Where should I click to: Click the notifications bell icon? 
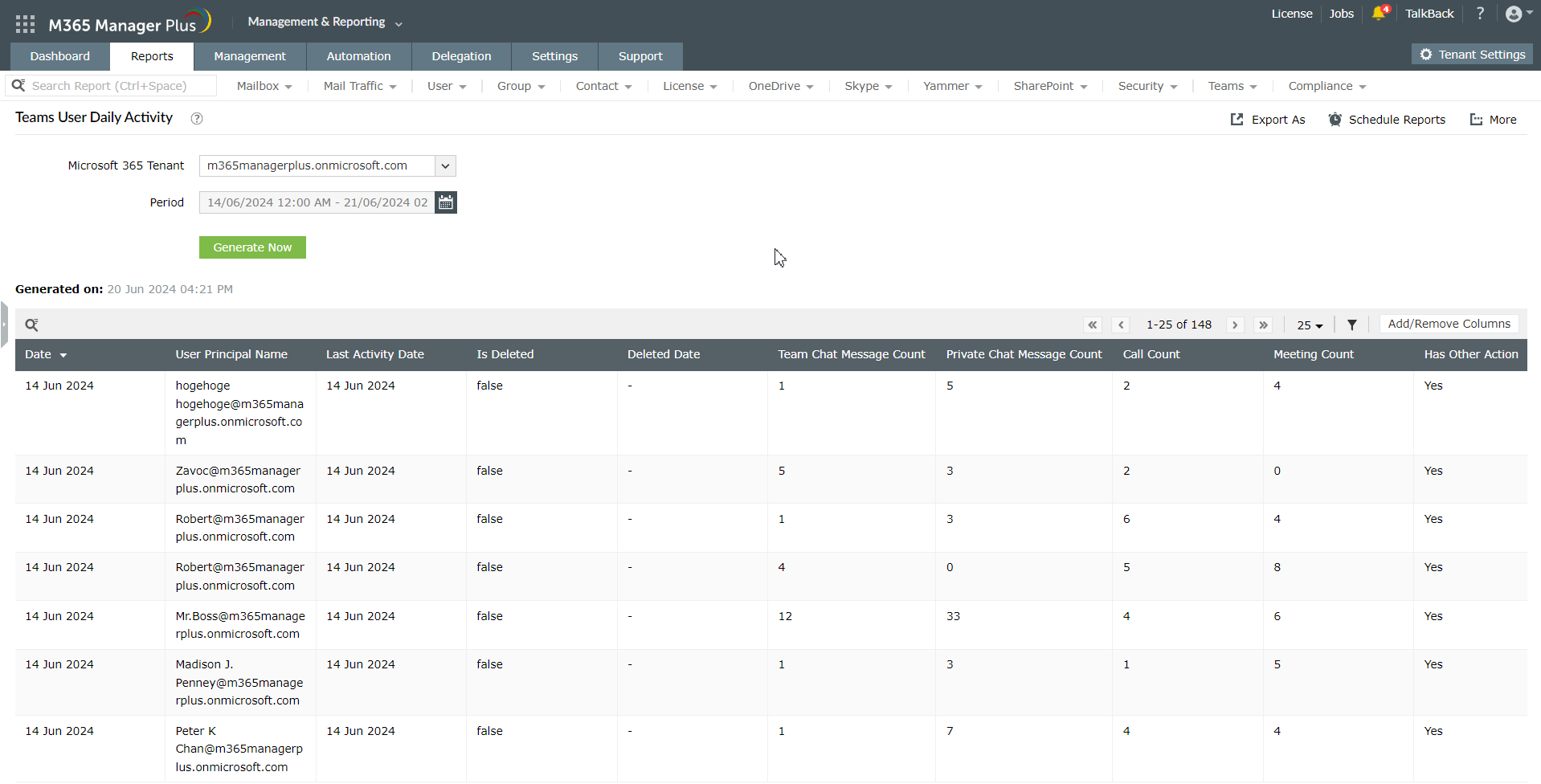coord(1380,14)
